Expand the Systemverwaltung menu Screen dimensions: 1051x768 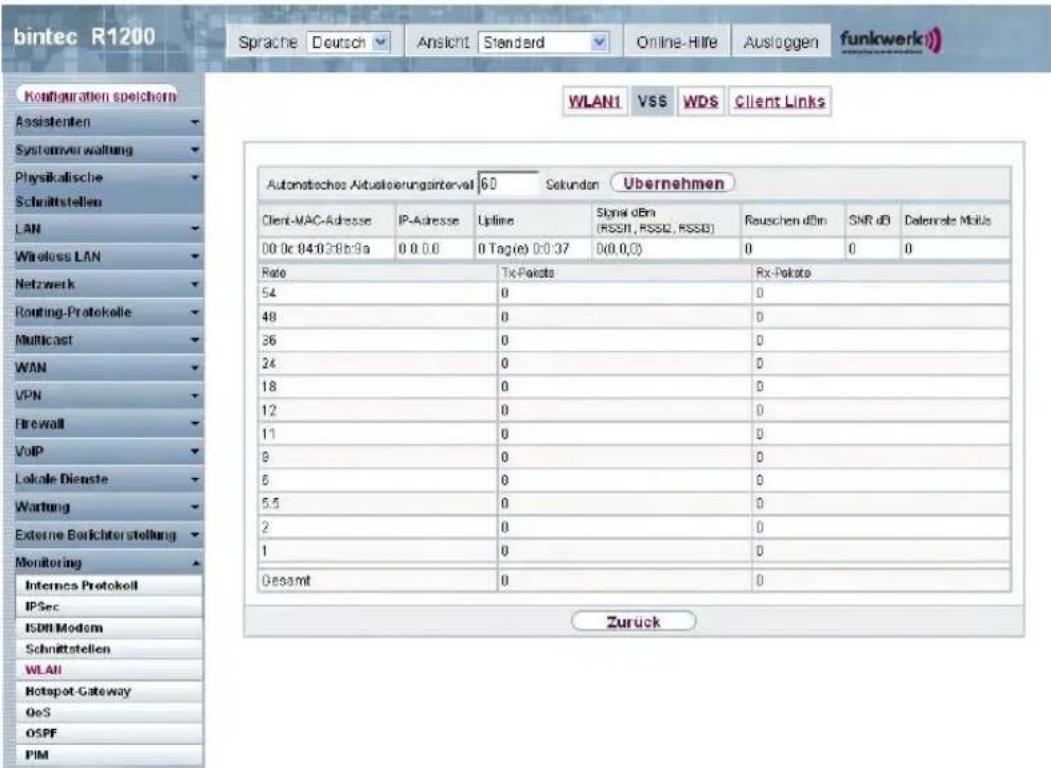tap(109, 150)
